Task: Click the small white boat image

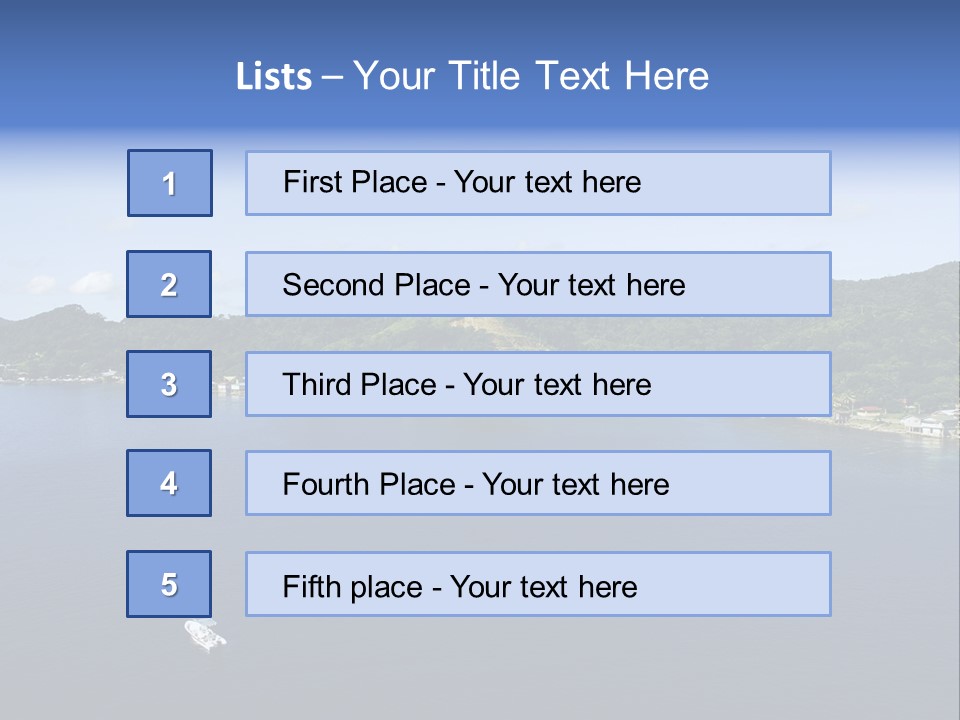Action: pyautogui.click(x=204, y=634)
